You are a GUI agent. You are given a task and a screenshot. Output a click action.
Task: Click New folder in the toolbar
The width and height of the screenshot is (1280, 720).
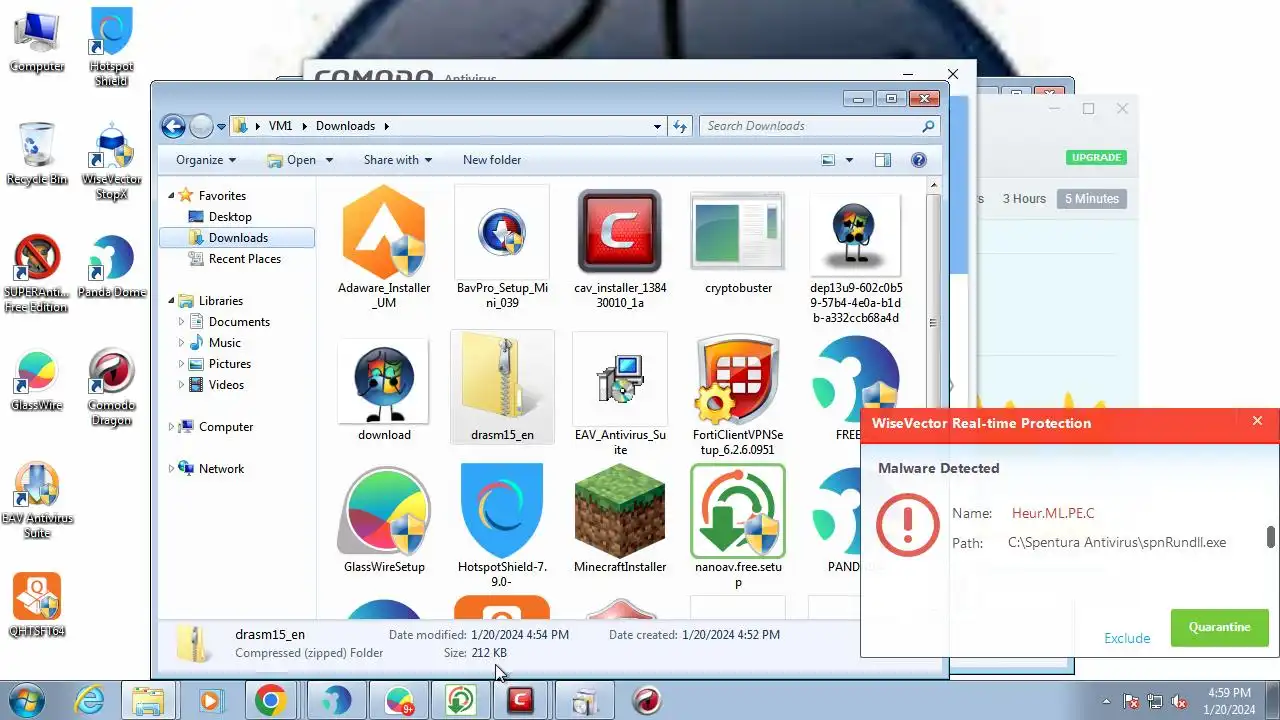pos(492,160)
